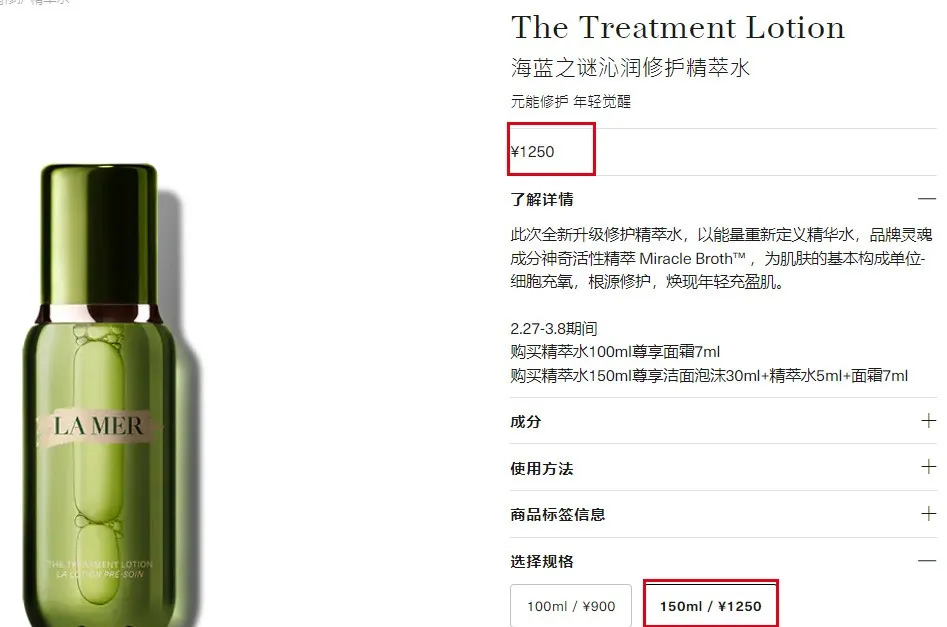This screenshot has height=627, width=947.
Task: Collapse the 了解详情 section with minus icon
Action: pyautogui.click(x=927, y=199)
